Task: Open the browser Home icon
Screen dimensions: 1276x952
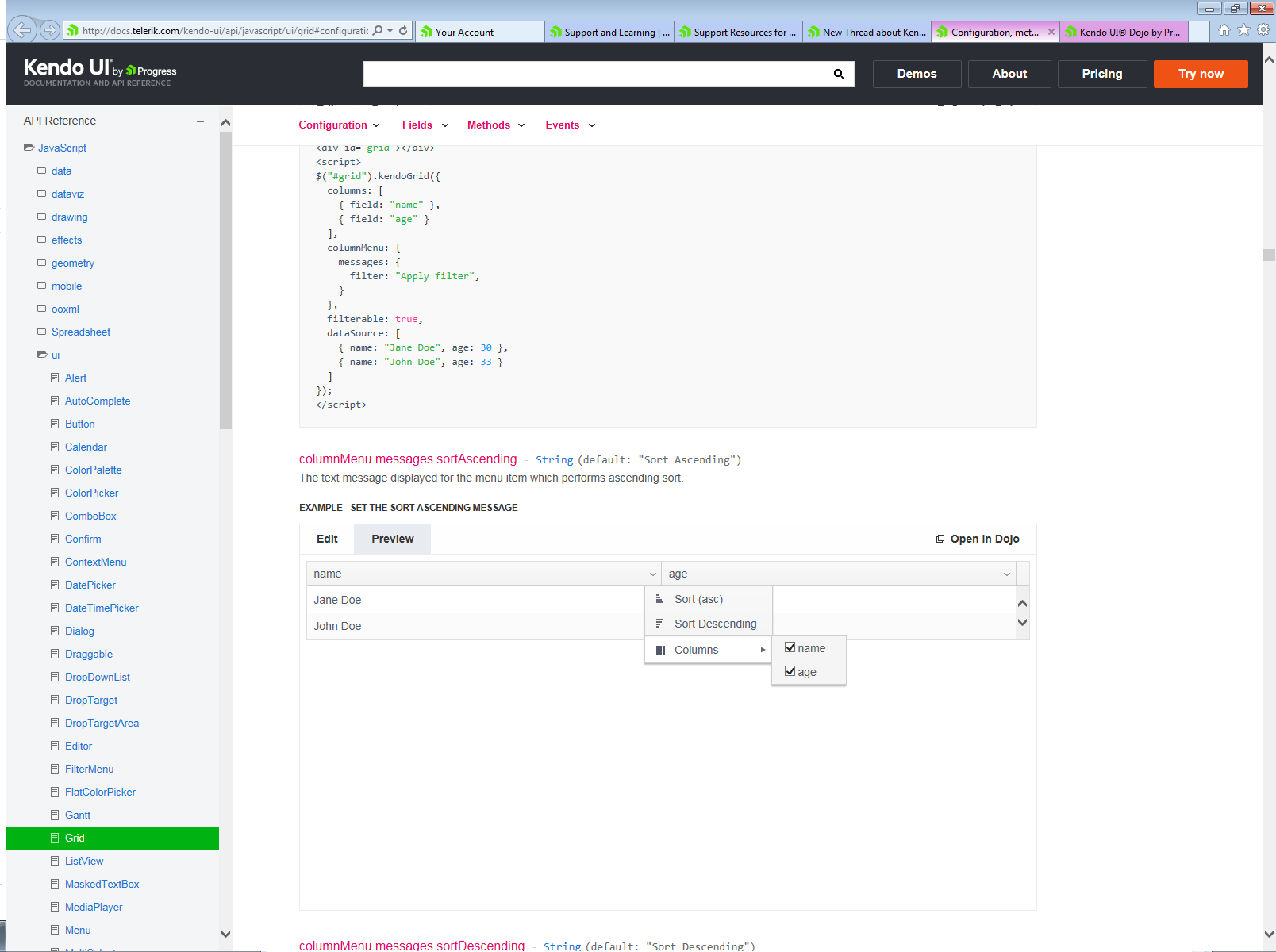Action: (x=1224, y=30)
